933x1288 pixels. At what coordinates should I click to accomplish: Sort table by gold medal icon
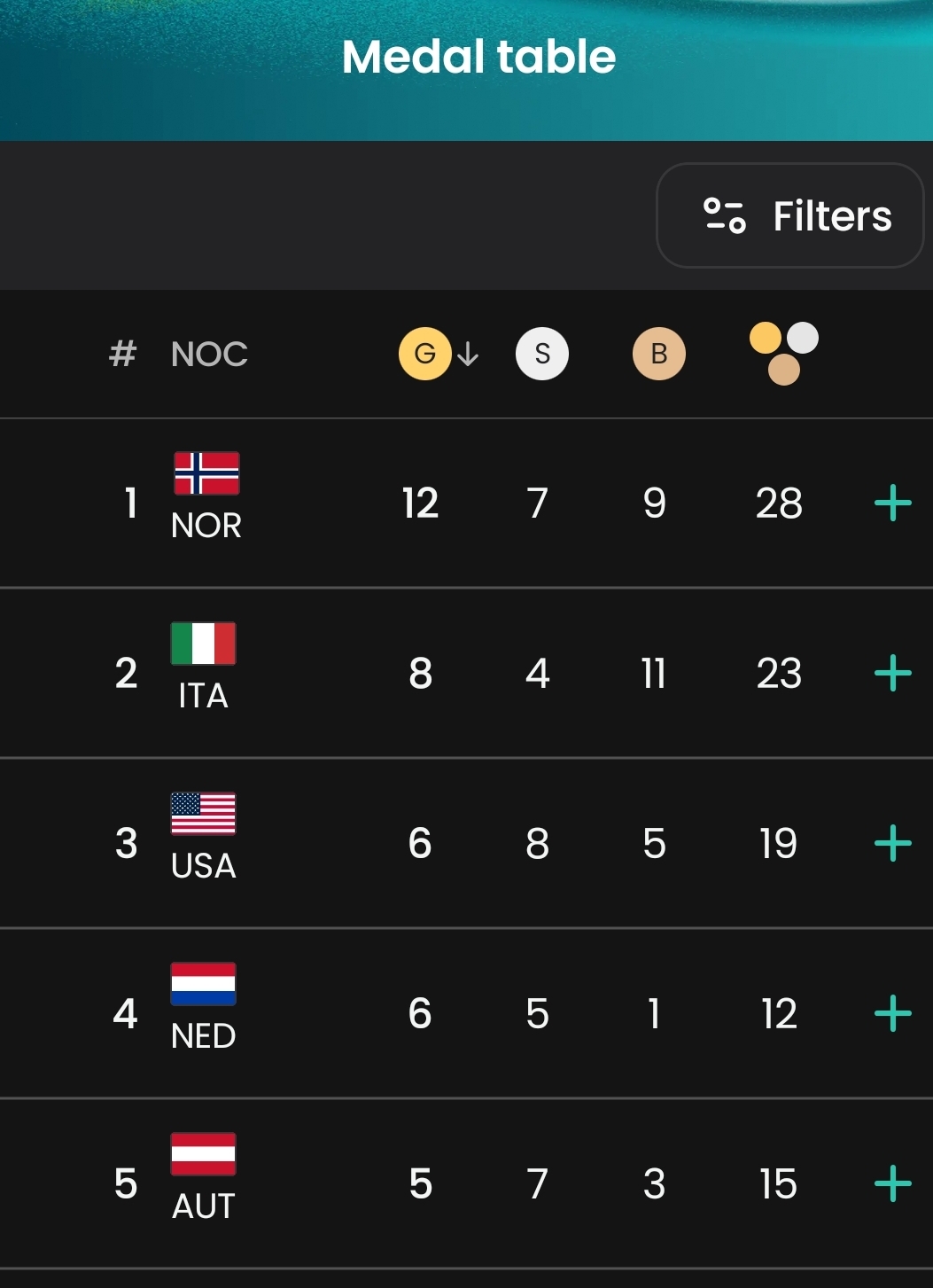pos(425,354)
